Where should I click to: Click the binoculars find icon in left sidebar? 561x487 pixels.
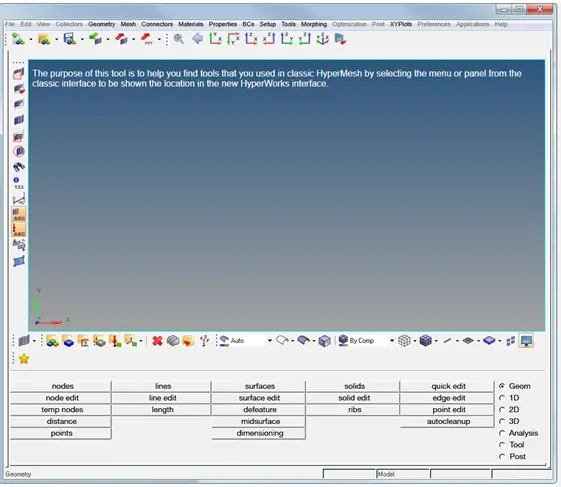(19, 167)
